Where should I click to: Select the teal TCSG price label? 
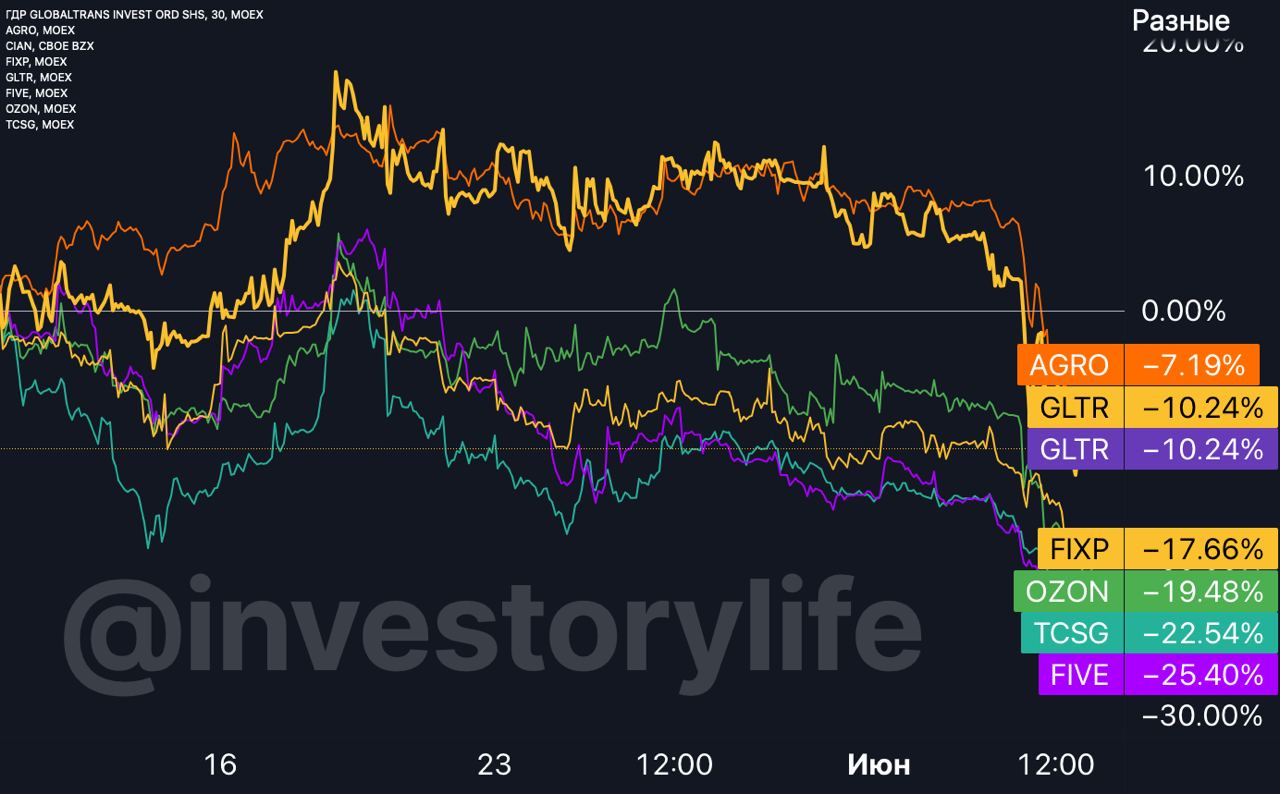pos(1070,633)
